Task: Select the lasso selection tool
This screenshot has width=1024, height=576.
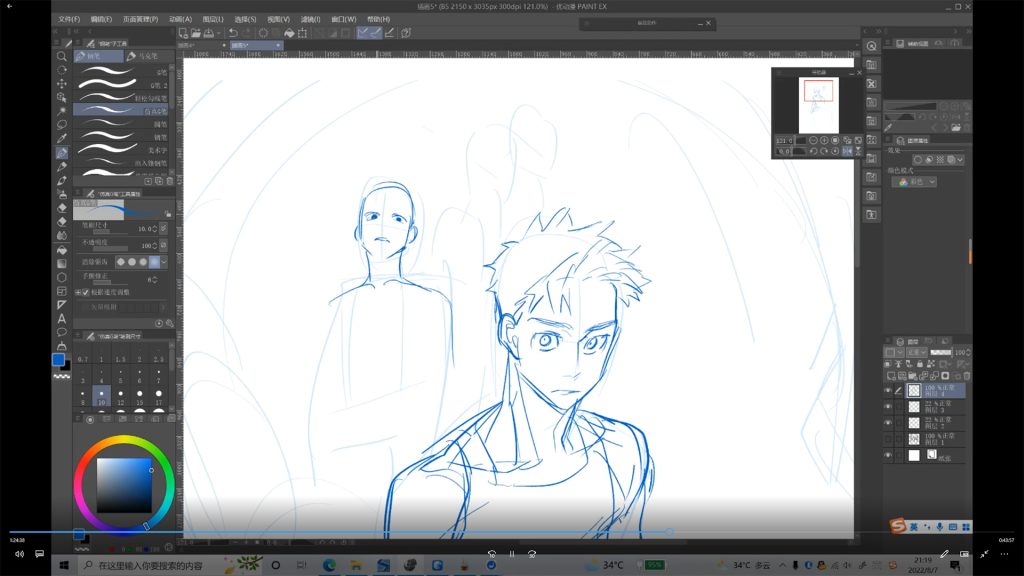Action: tap(62, 124)
